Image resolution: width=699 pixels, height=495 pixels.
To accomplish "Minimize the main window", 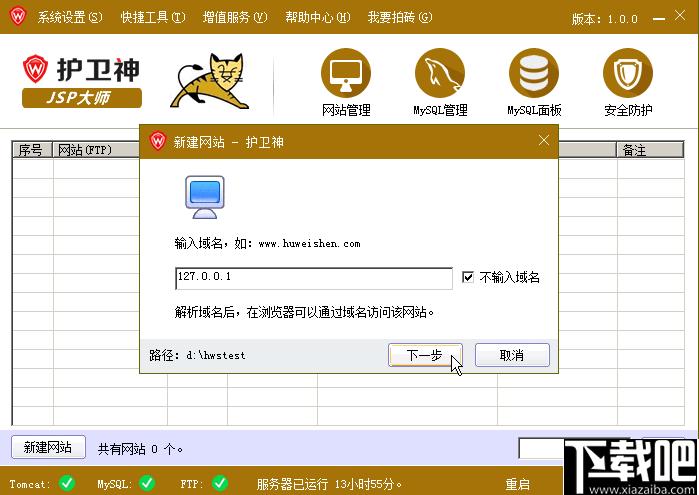I will point(658,19).
